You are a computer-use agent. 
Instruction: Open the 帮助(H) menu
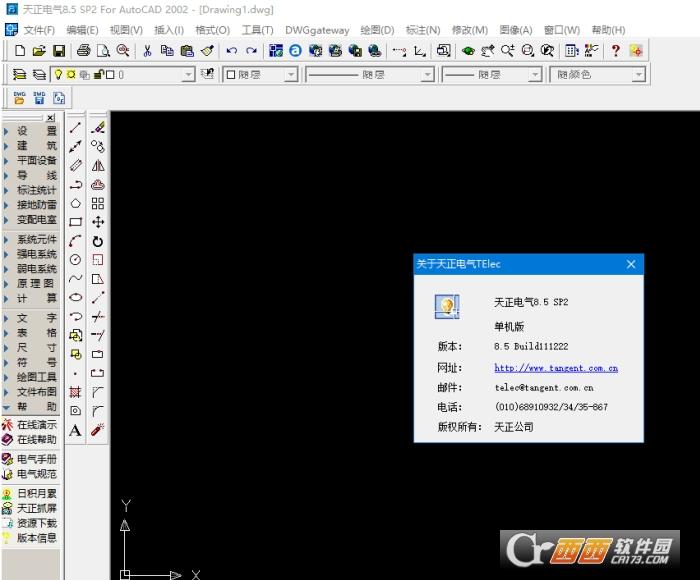pos(608,30)
